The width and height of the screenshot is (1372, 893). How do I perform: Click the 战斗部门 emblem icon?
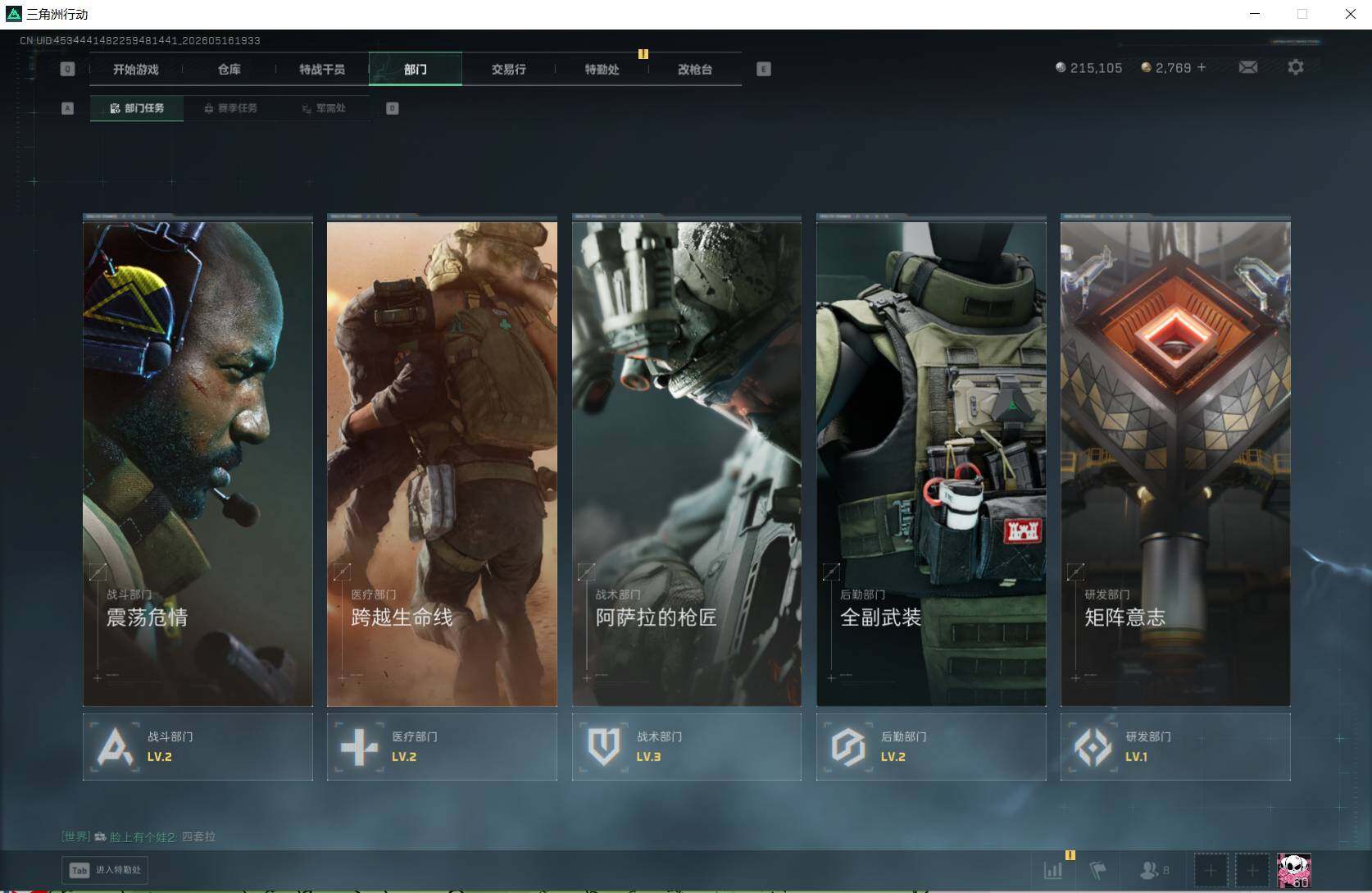tap(116, 746)
